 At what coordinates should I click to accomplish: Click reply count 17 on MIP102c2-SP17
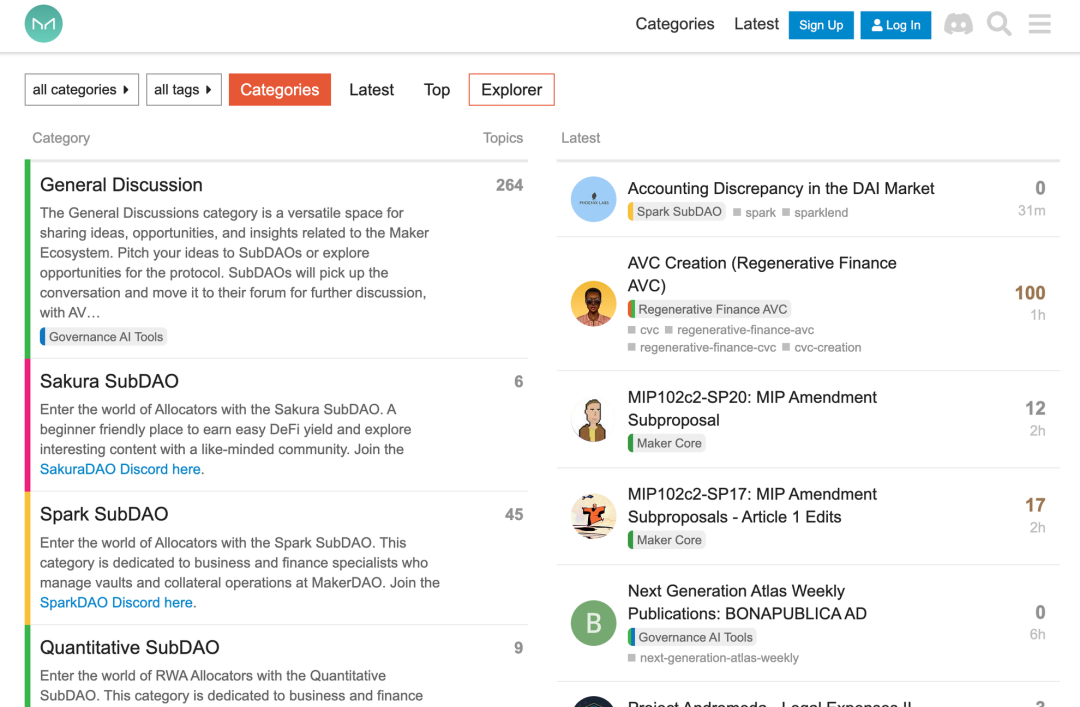(x=1035, y=505)
